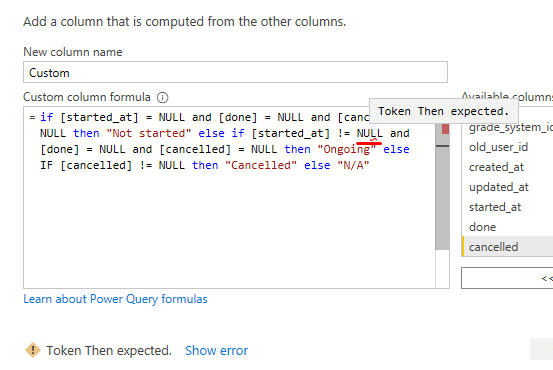Click the formula info icon
The image size is (553, 370).
coord(162,97)
